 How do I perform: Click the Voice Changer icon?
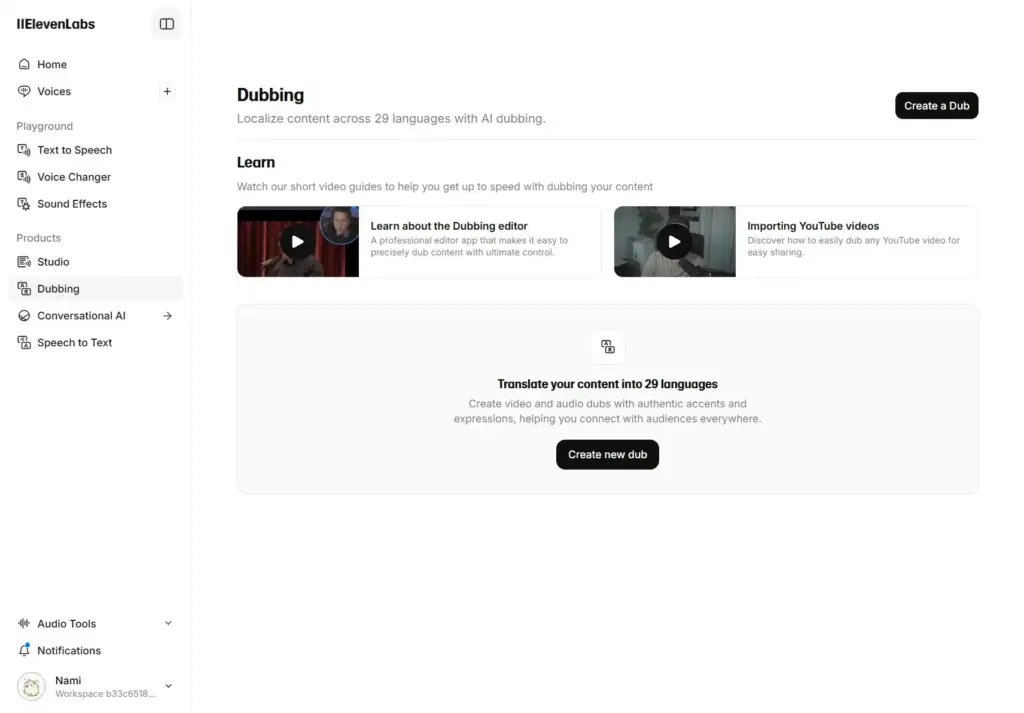click(24, 177)
